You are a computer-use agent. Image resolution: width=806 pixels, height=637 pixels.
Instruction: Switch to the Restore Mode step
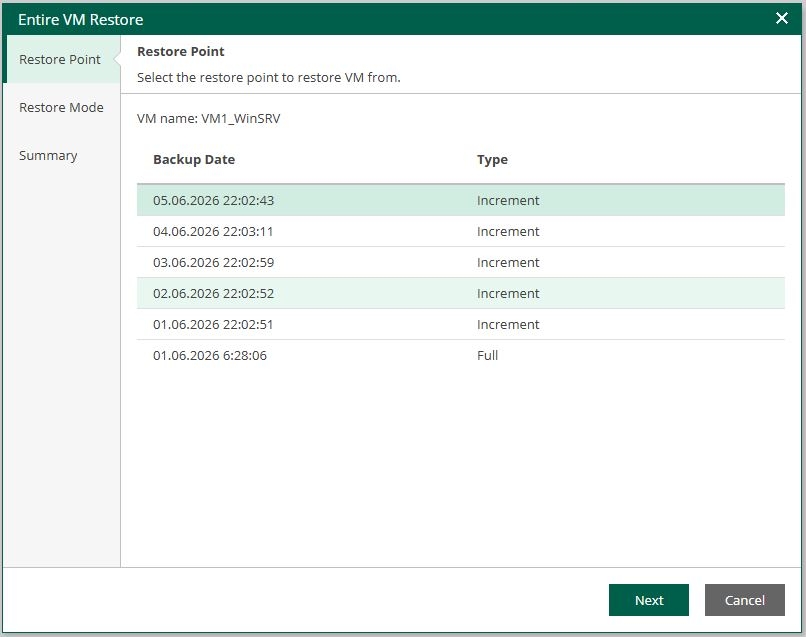point(61,107)
